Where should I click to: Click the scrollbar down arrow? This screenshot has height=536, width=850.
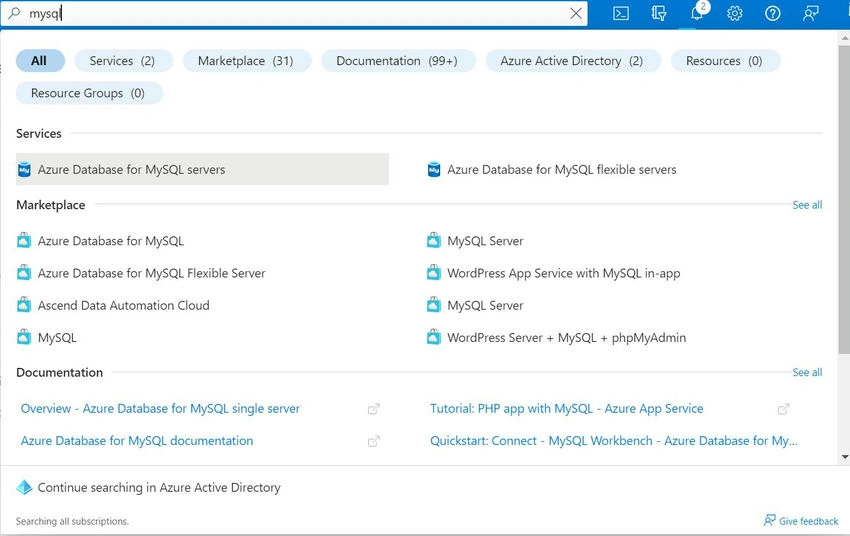[x=845, y=457]
